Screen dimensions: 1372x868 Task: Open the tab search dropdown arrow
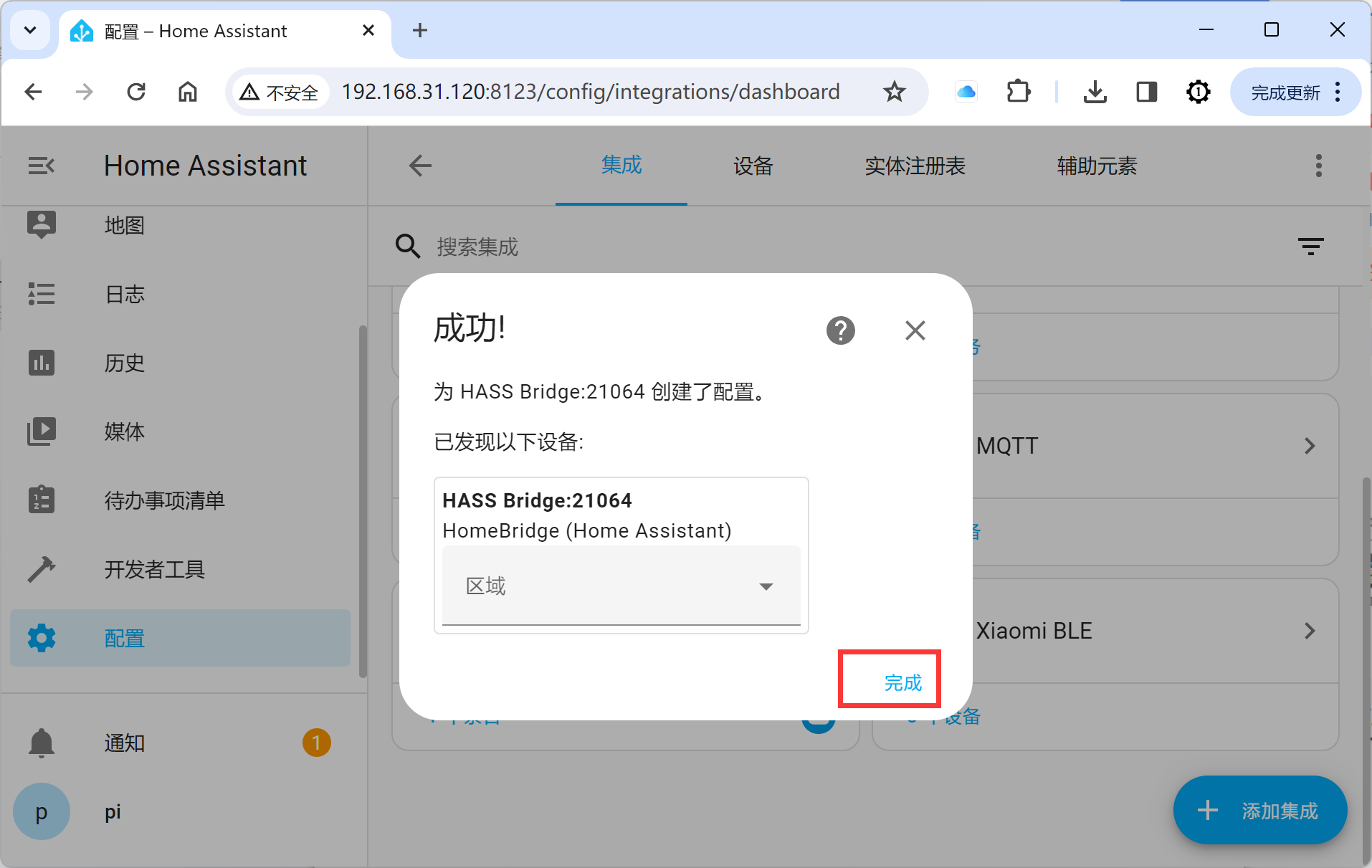tap(30, 30)
